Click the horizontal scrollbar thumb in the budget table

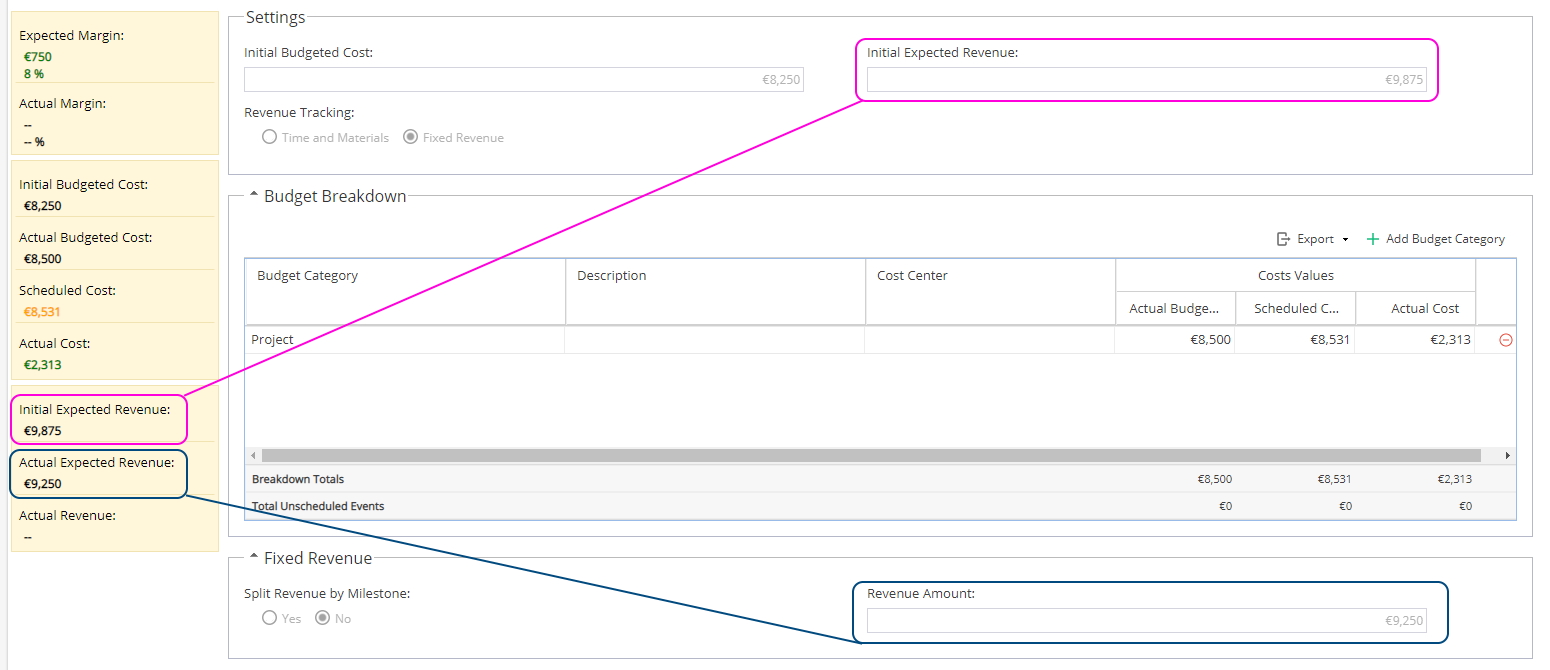(x=871, y=455)
